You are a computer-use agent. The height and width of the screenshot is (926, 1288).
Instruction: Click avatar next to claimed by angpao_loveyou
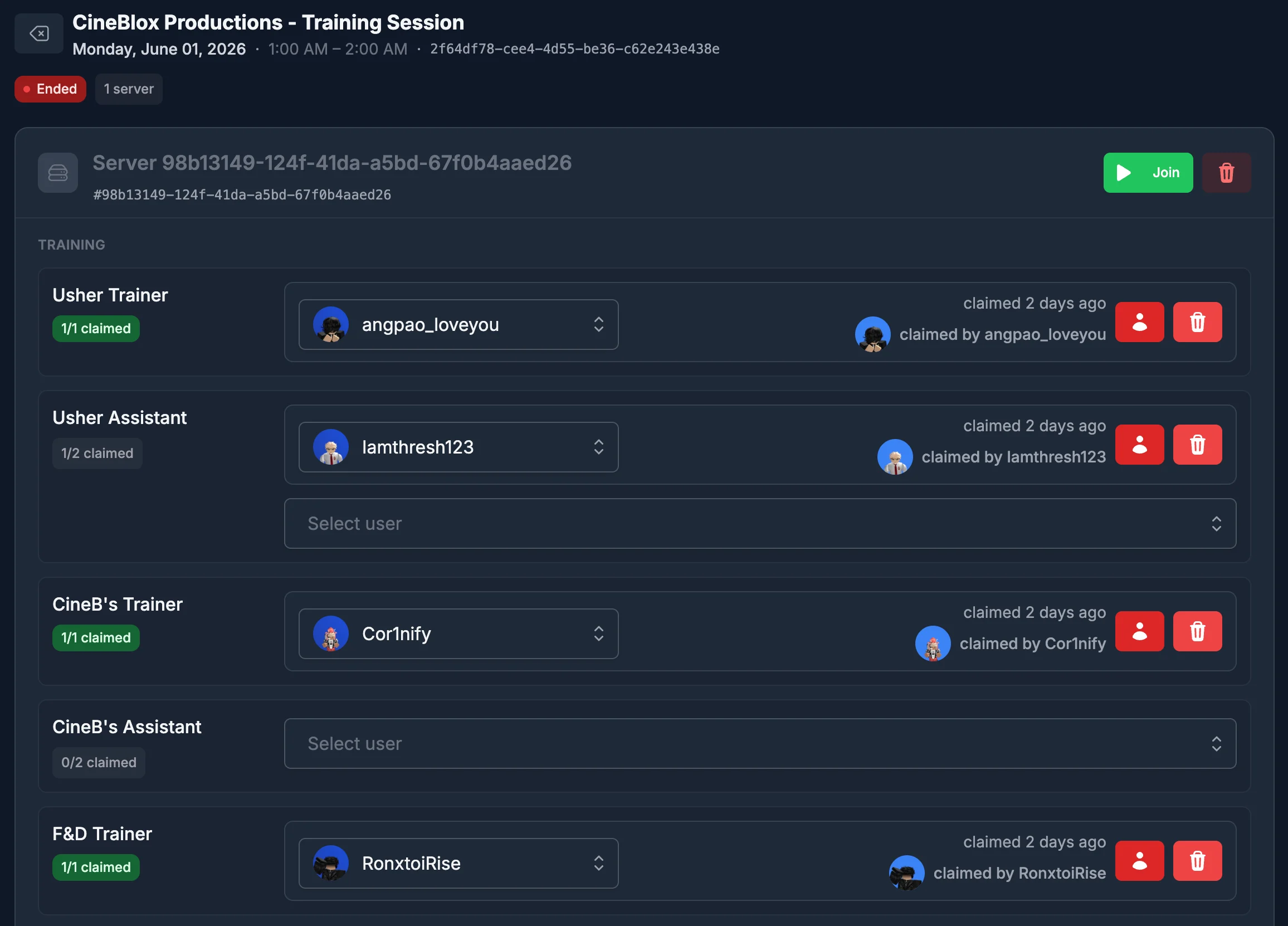tap(872, 334)
